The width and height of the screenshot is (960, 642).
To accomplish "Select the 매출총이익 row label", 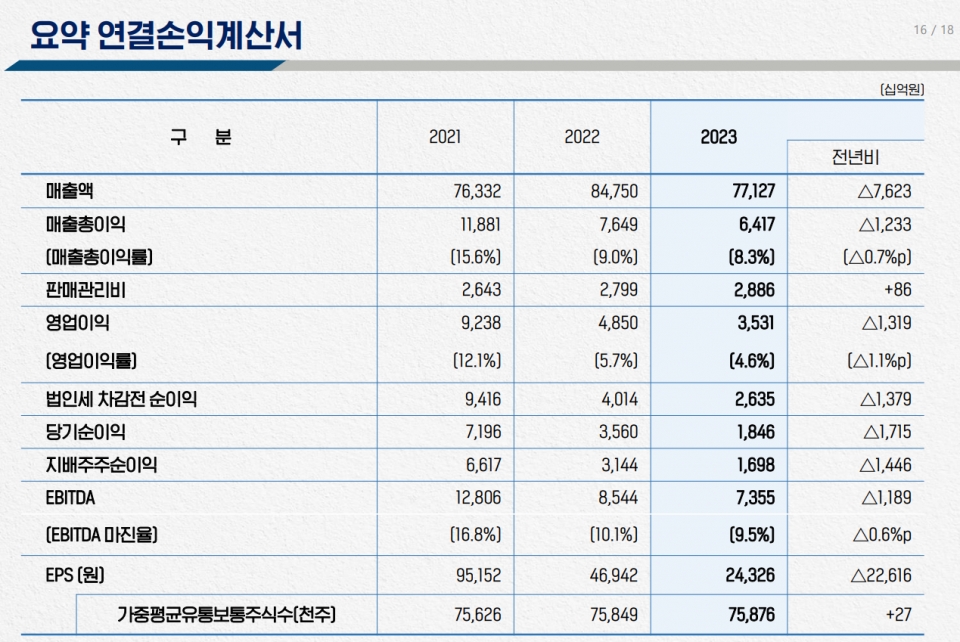I will tap(86, 224).
